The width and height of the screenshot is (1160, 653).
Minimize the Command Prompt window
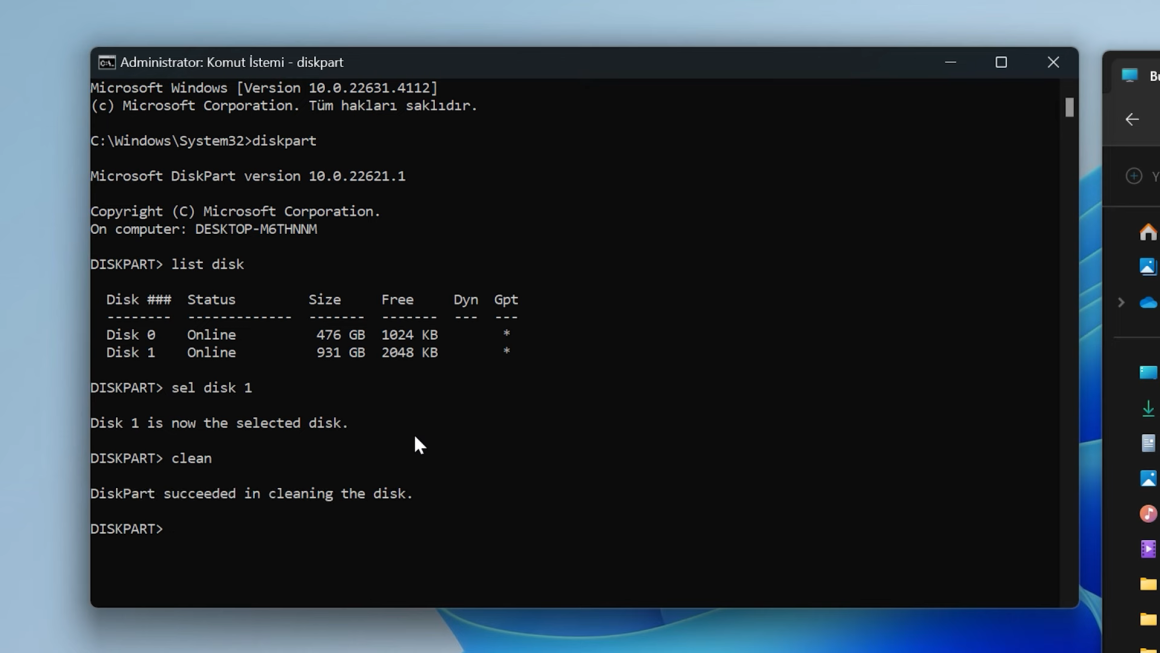pos(951,62)
